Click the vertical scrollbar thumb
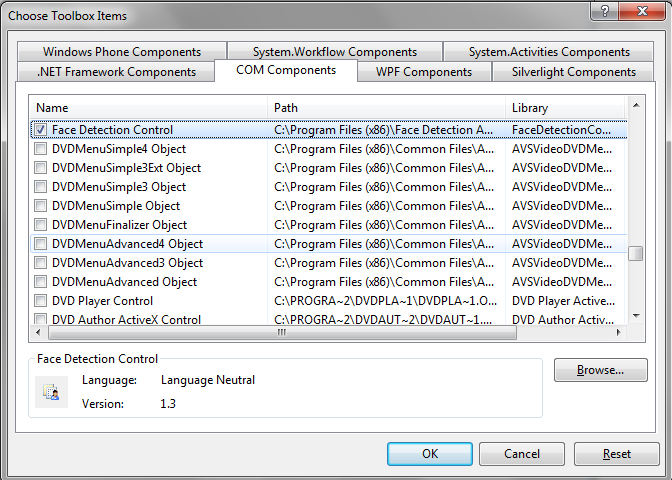This screenshot has width=672, height=480. tap(636, 253)
